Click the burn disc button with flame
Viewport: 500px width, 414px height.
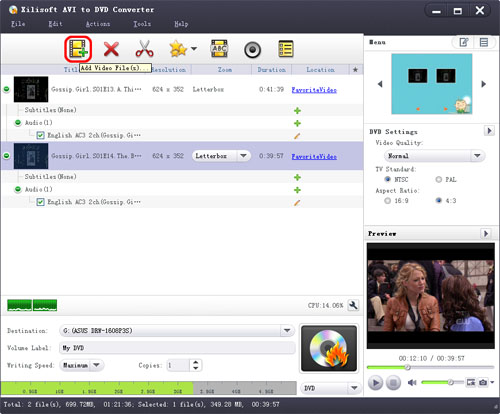tap(329, 348)
